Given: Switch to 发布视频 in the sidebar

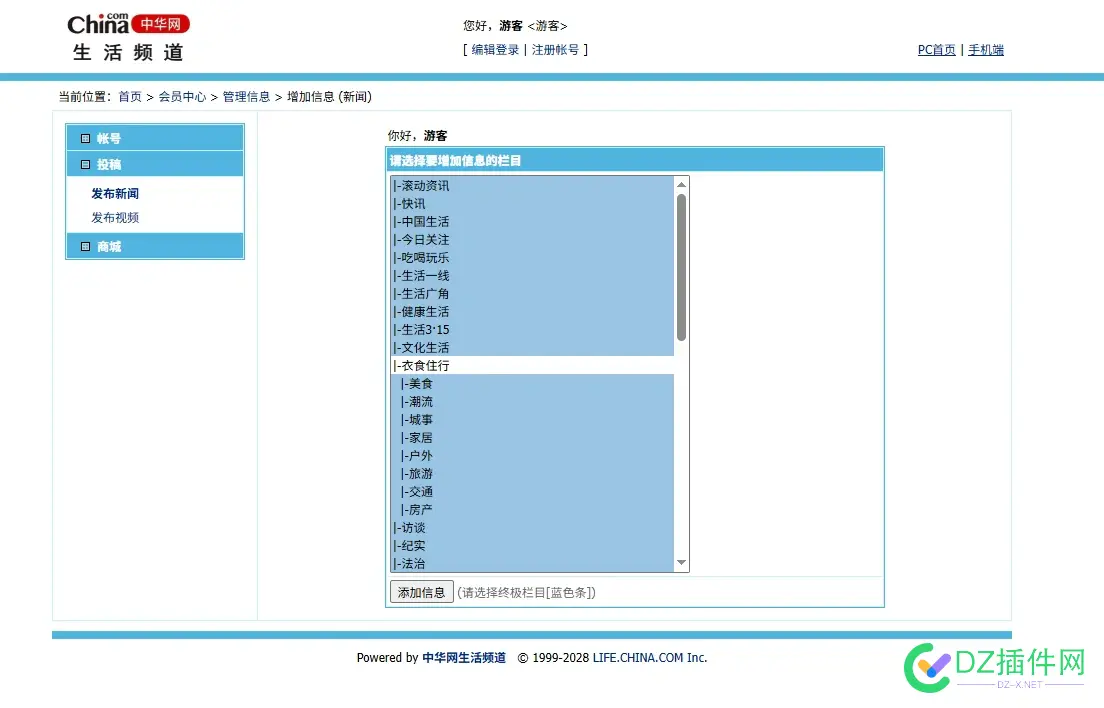Looking at the screenshot, I should tap(113, 217).
